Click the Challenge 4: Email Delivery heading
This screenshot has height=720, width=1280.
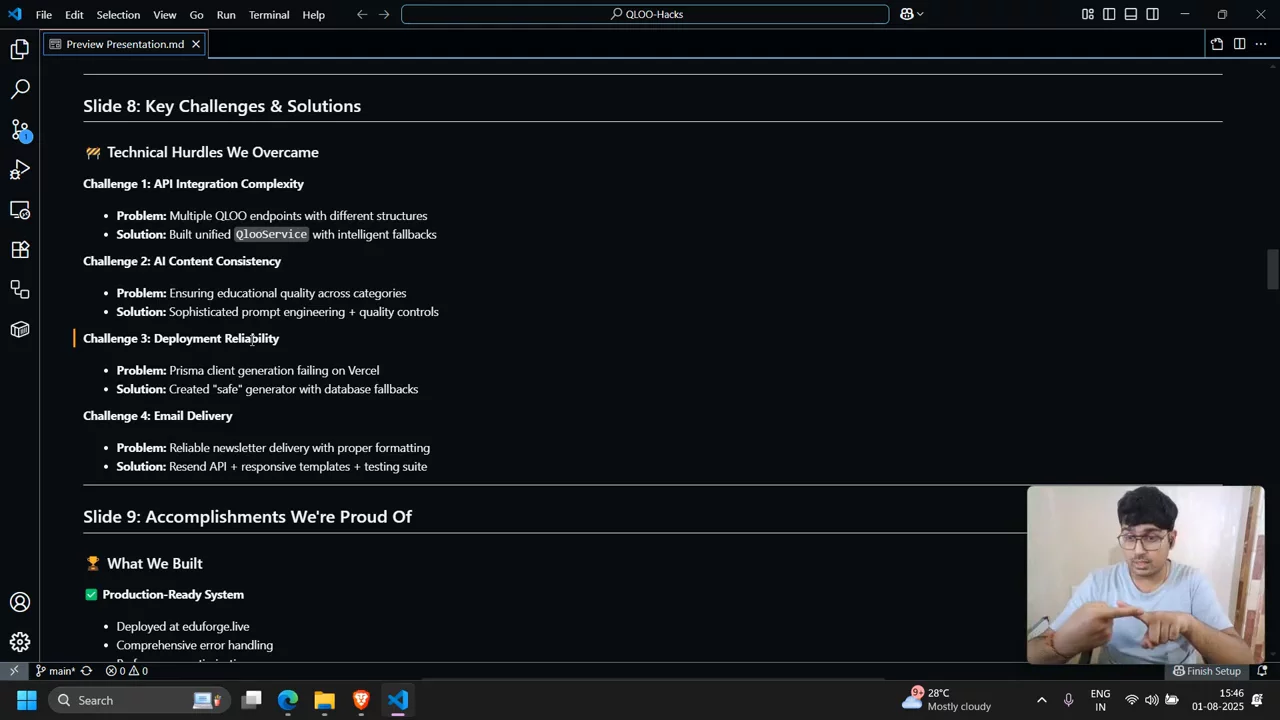[158, 416]
